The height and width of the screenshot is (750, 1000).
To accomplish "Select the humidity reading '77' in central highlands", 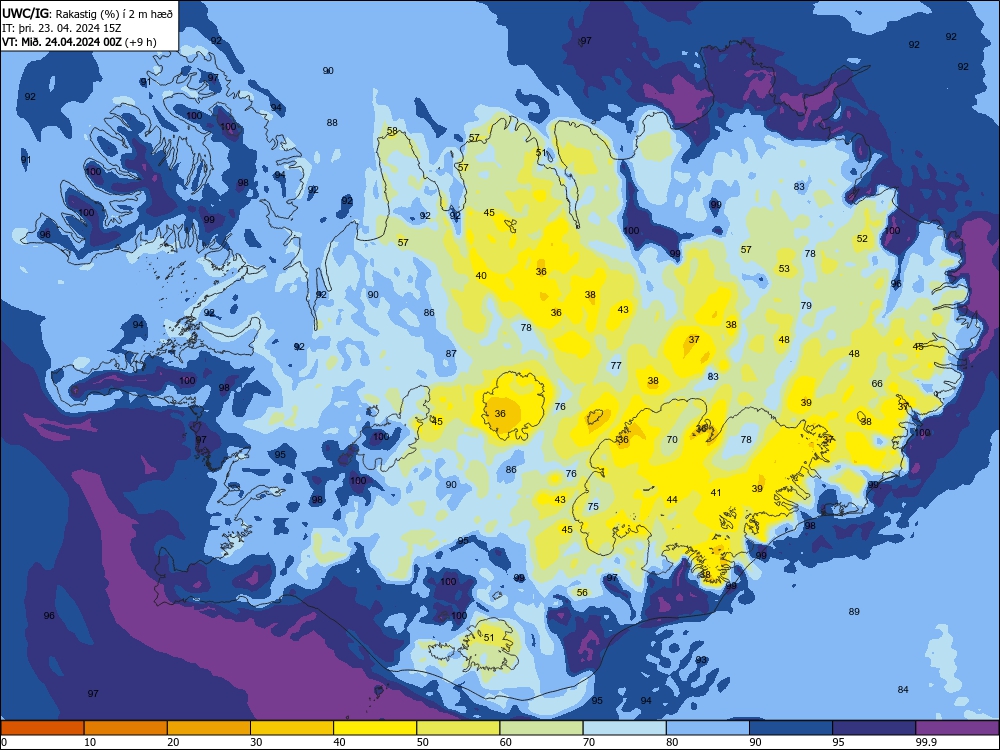I will click(x=615, y=365).
